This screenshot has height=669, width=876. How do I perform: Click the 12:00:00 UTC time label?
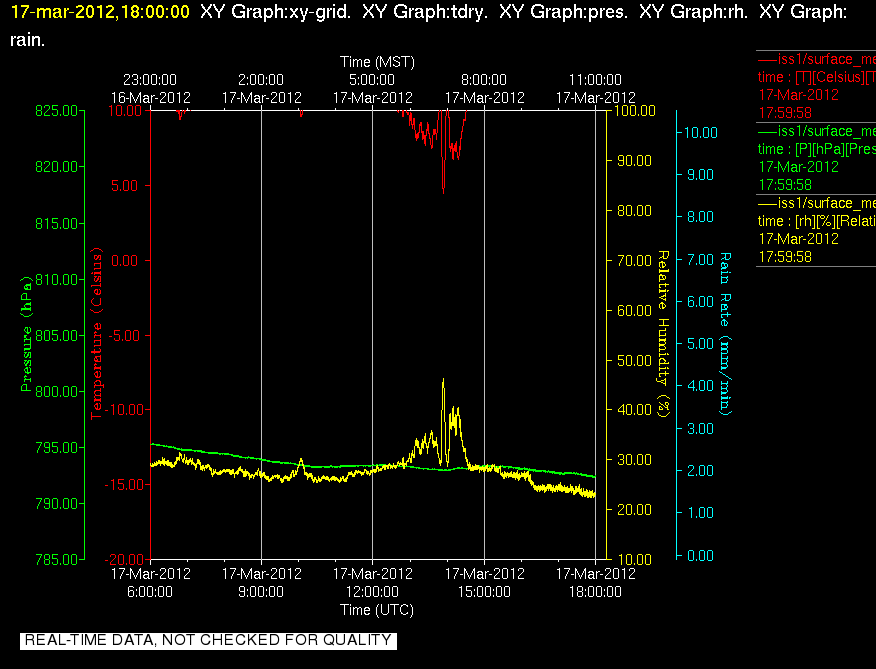(x=372, y=592)
